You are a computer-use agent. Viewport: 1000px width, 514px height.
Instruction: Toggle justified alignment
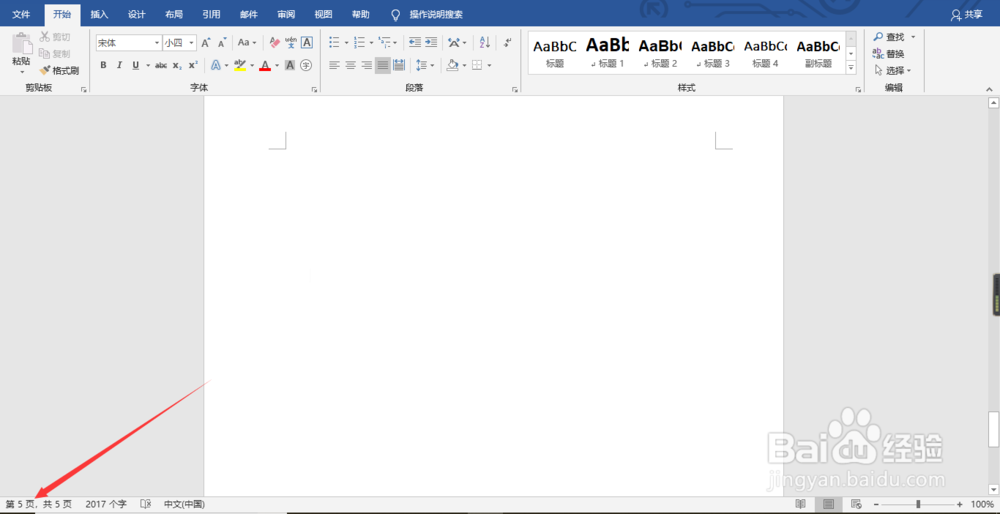point(383,65)
